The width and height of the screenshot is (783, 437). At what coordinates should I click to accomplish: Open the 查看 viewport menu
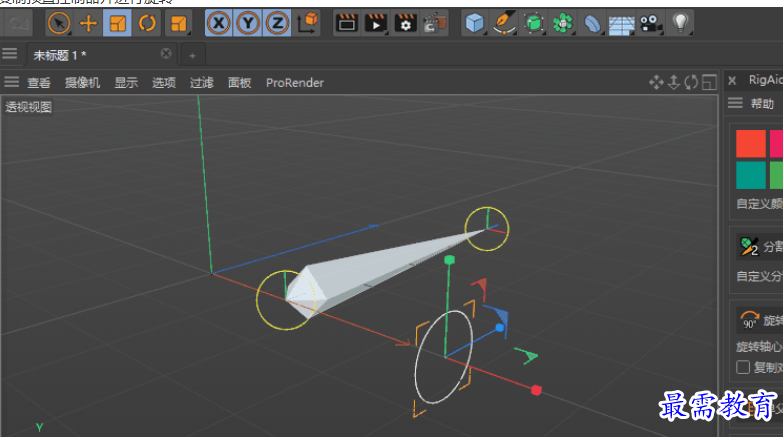click(x=39, y=82)
